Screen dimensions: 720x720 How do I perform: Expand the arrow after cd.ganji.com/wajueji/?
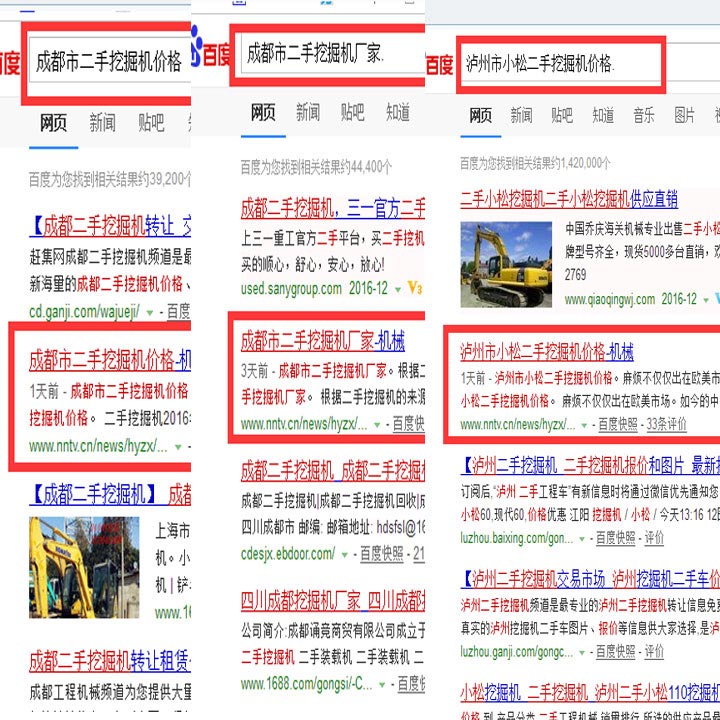(149, 313)
